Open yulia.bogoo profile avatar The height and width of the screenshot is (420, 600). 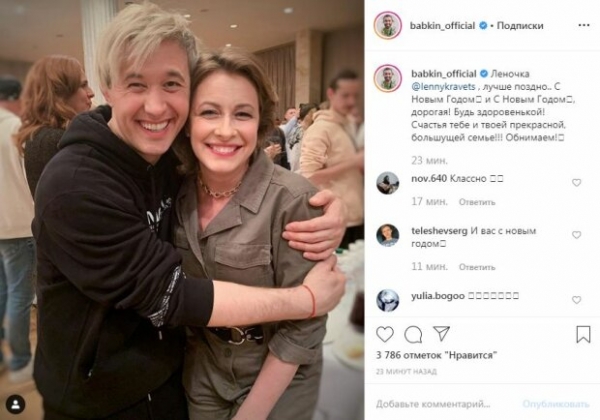[388, 300]
